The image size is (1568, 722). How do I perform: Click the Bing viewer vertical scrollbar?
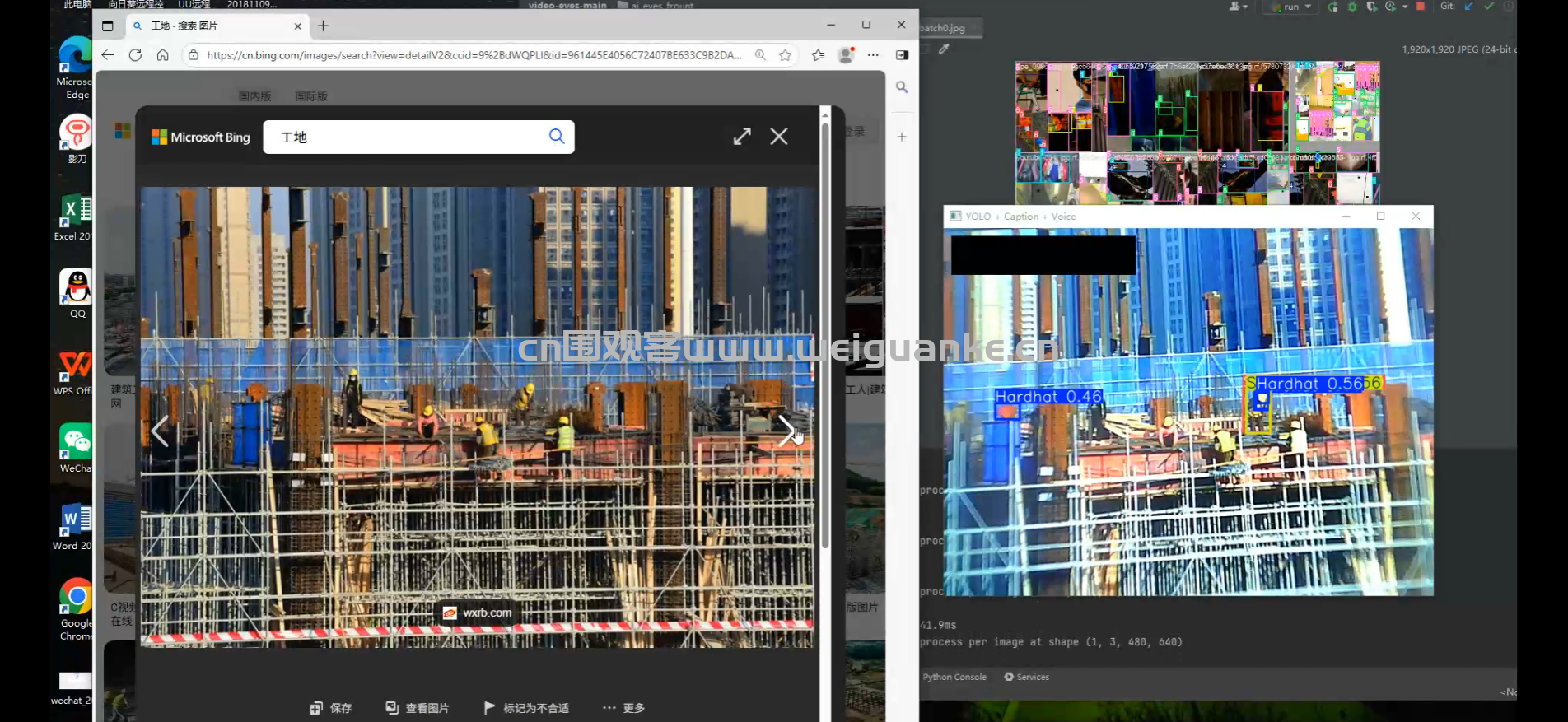825,334
